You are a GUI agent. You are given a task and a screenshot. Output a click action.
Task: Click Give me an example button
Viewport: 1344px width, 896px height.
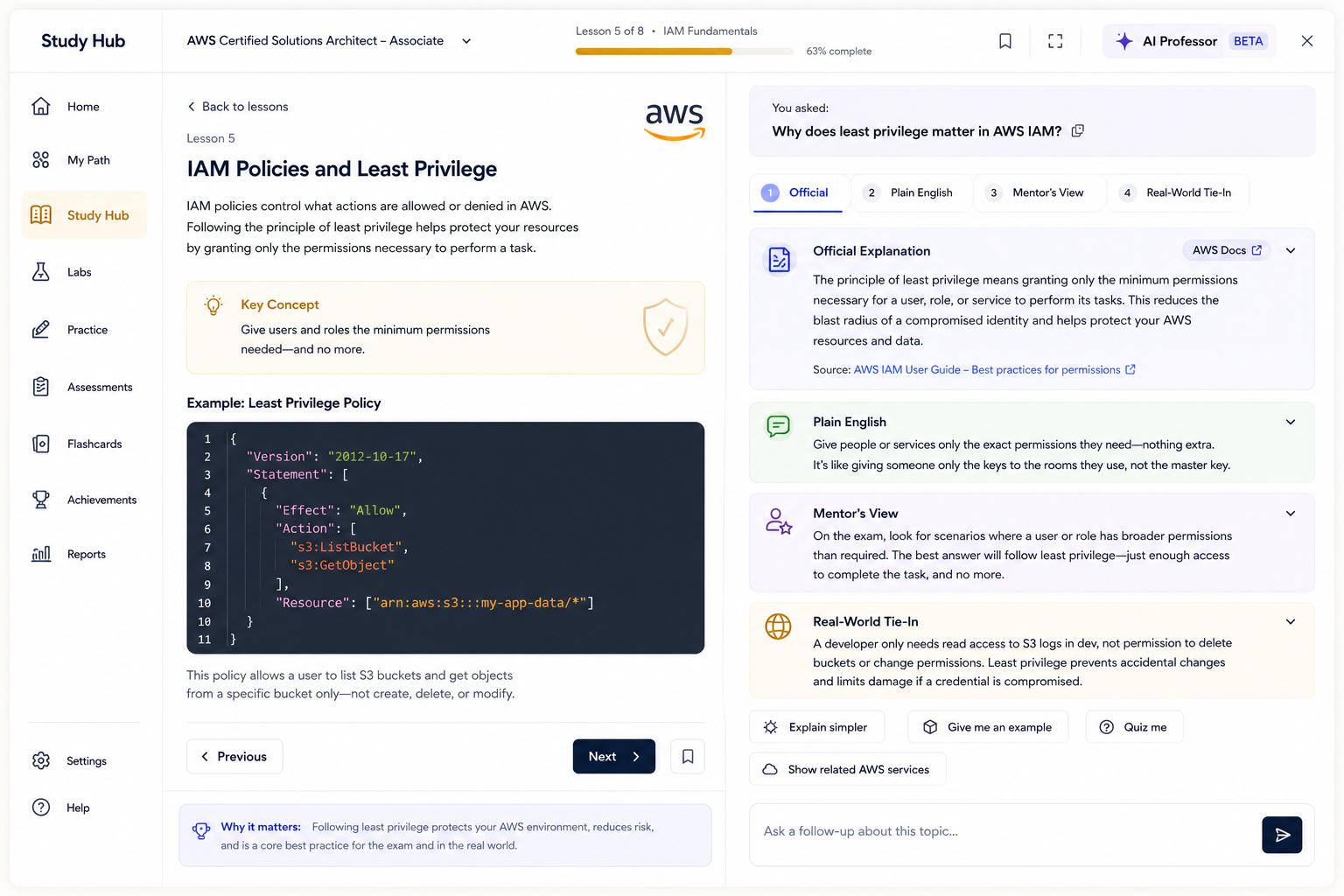click(988, 727)
